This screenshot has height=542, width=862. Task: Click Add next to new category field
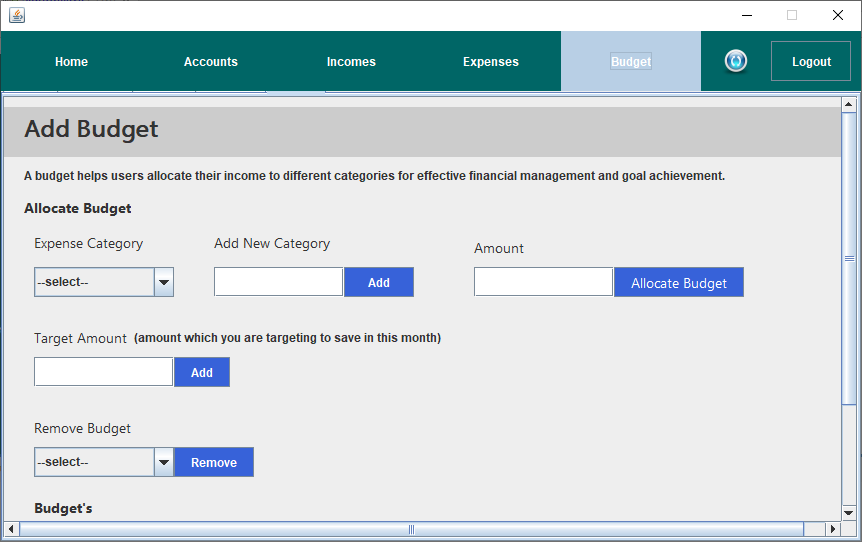tap(379, 283)
